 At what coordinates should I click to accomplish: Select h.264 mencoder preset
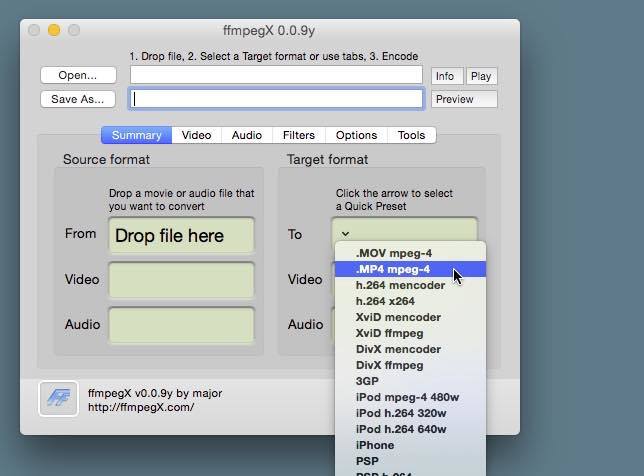pyautogui.click(x=410, y=285)
